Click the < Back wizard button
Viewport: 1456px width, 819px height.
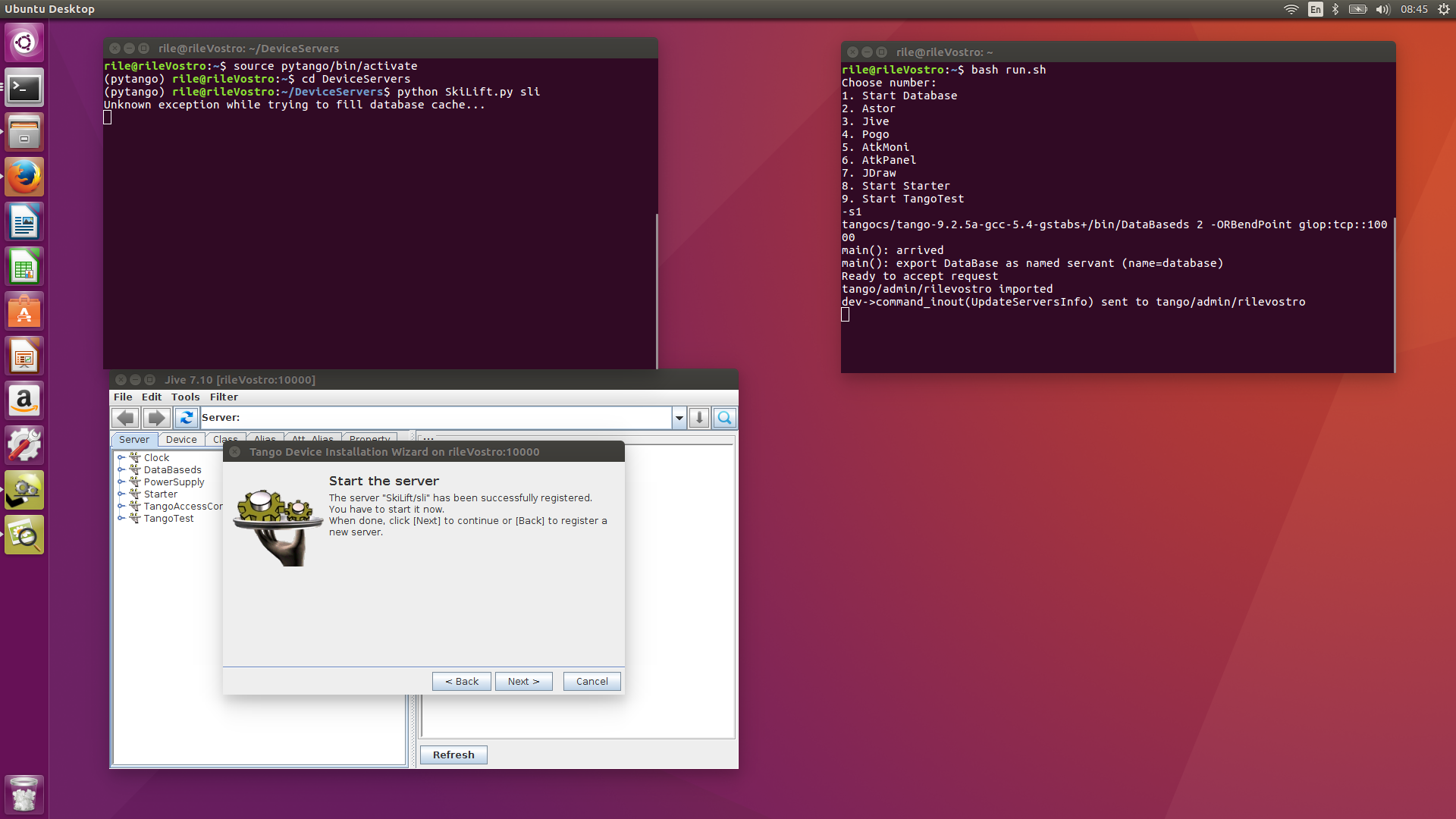pyautogui.click(x=462, y=682)
